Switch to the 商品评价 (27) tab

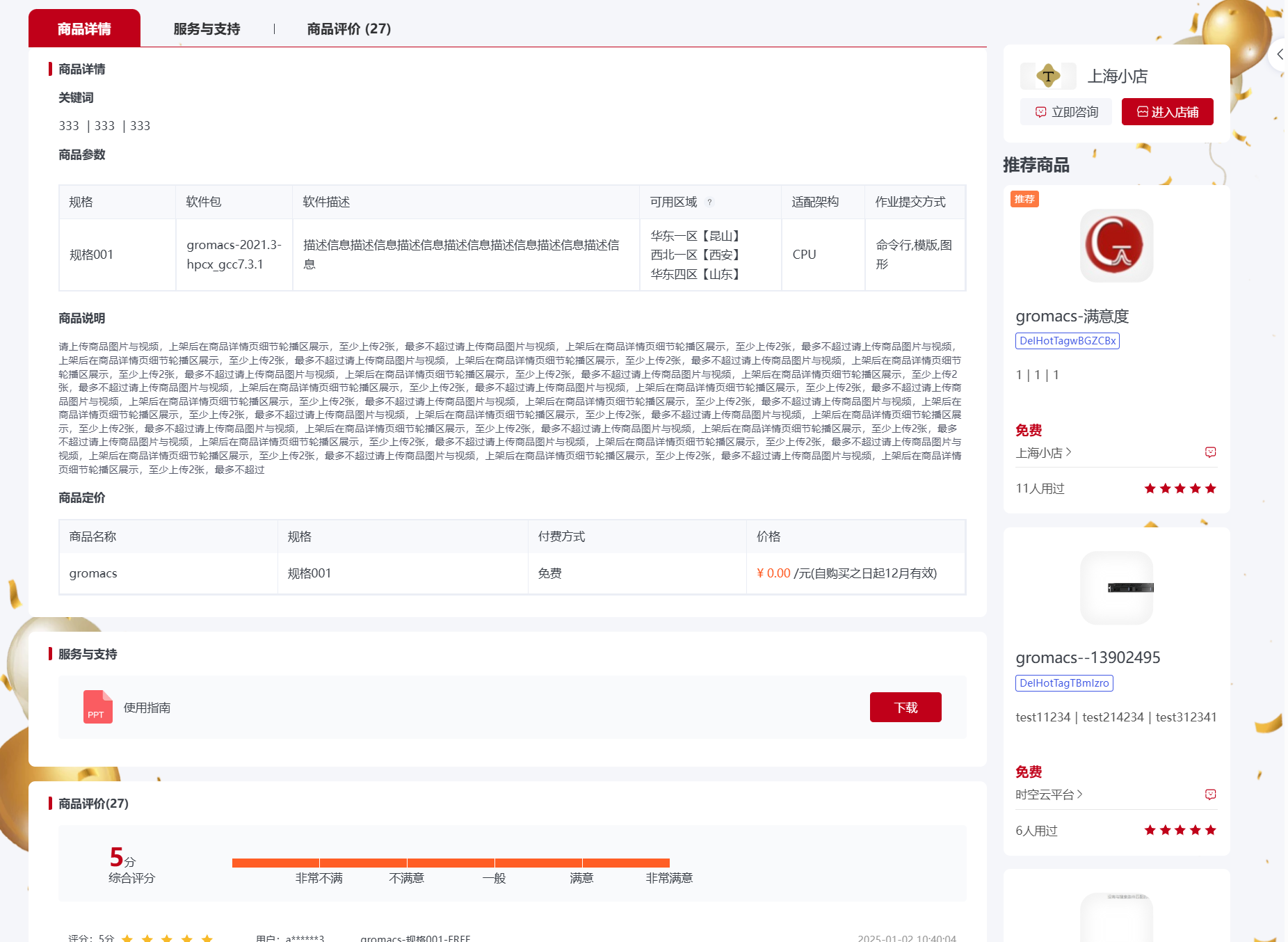point(349,29)
